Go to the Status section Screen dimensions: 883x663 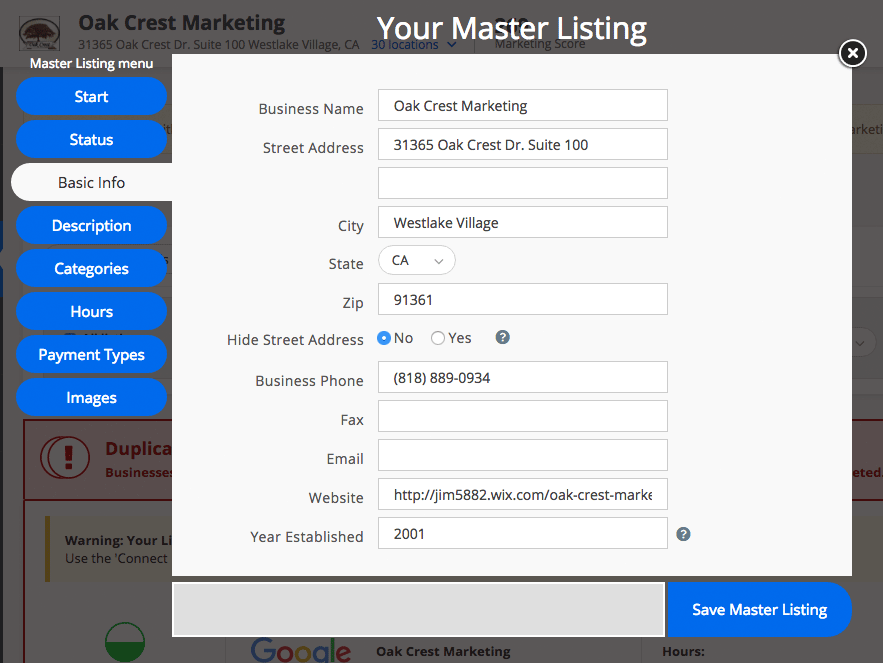[x=91, y=139]
